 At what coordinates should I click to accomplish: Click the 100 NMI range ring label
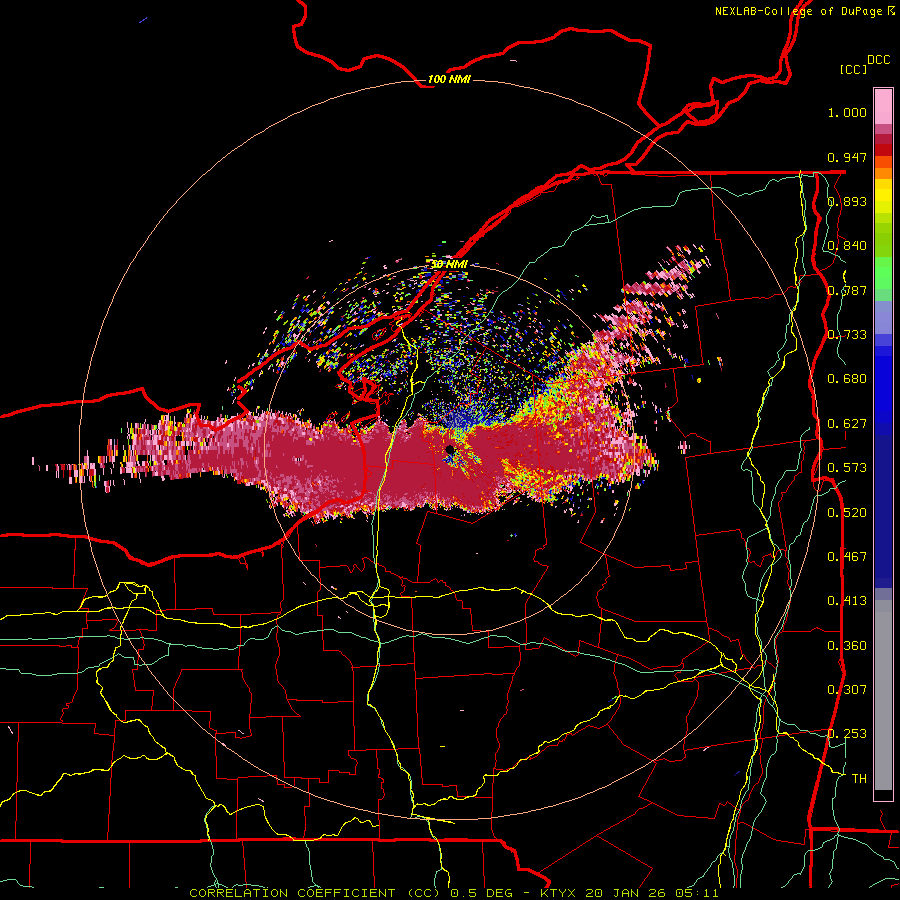tap(449, 79)
